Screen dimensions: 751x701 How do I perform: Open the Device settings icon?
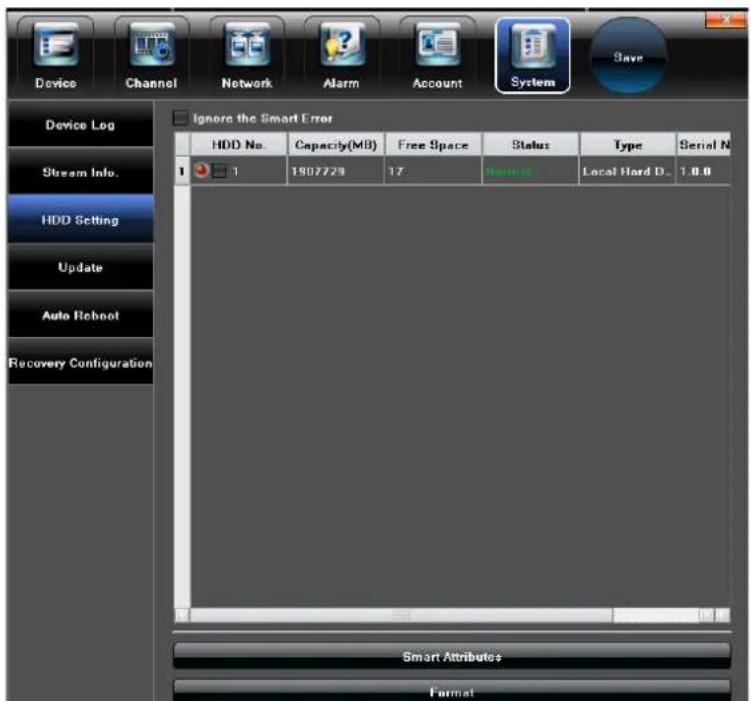pyautogui.click(x=56, y=56)
